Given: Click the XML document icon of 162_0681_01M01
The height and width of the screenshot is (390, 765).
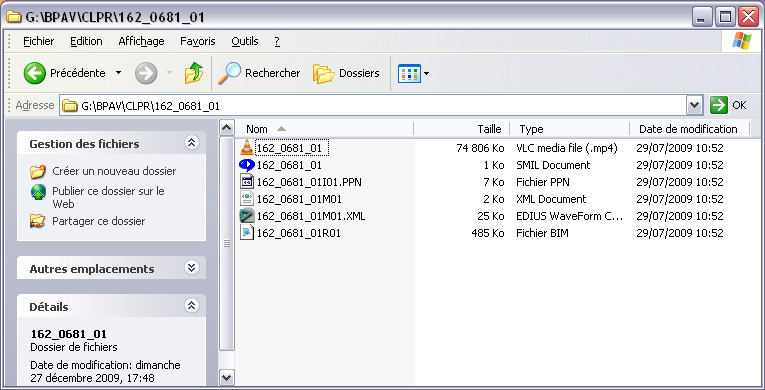Looking at the screenshot, I should (247, 199).
